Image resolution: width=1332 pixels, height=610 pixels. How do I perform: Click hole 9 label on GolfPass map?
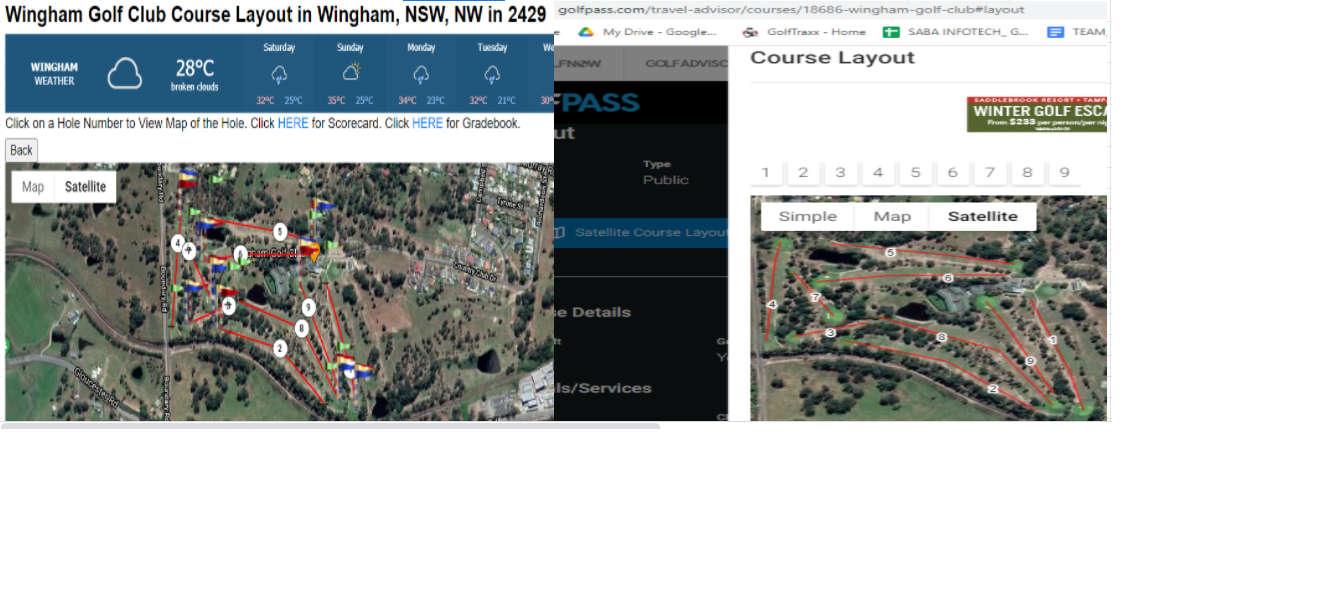click(x=1030, y=361)
